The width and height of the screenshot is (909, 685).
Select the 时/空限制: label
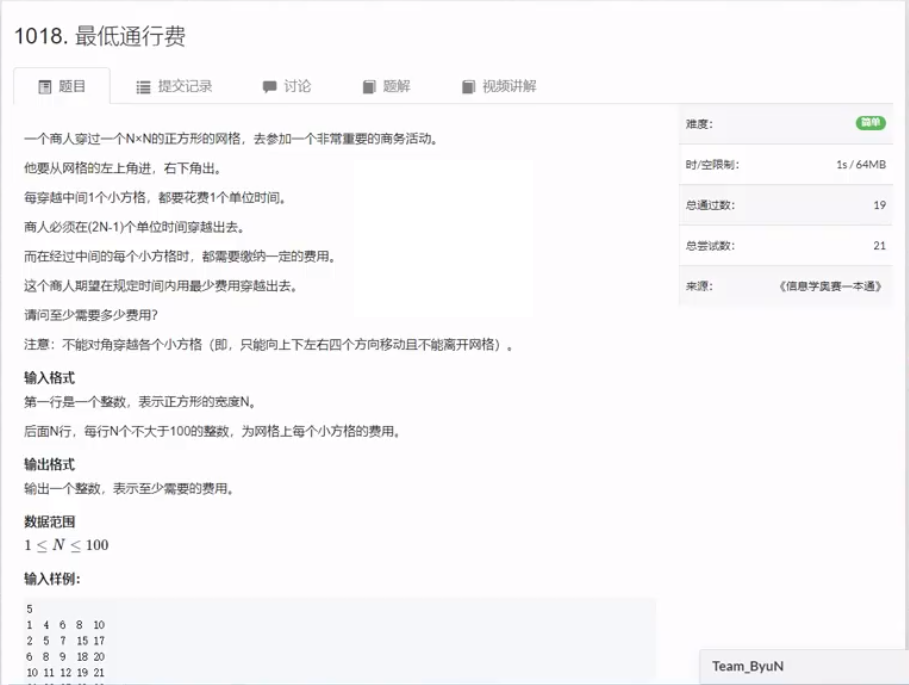click(712, 165)
